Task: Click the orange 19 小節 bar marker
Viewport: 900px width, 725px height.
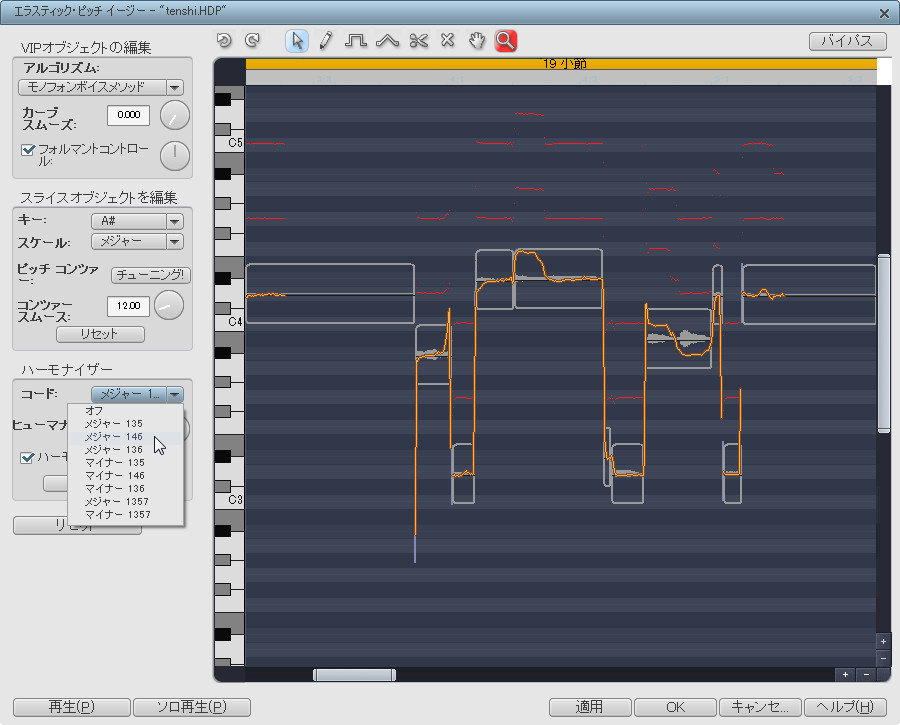Action: (561, 64)
